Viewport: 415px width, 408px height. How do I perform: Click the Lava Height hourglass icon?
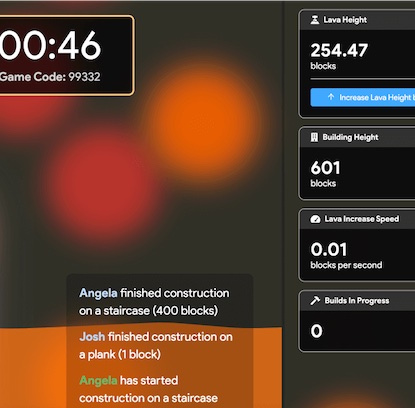coord(315,20)
